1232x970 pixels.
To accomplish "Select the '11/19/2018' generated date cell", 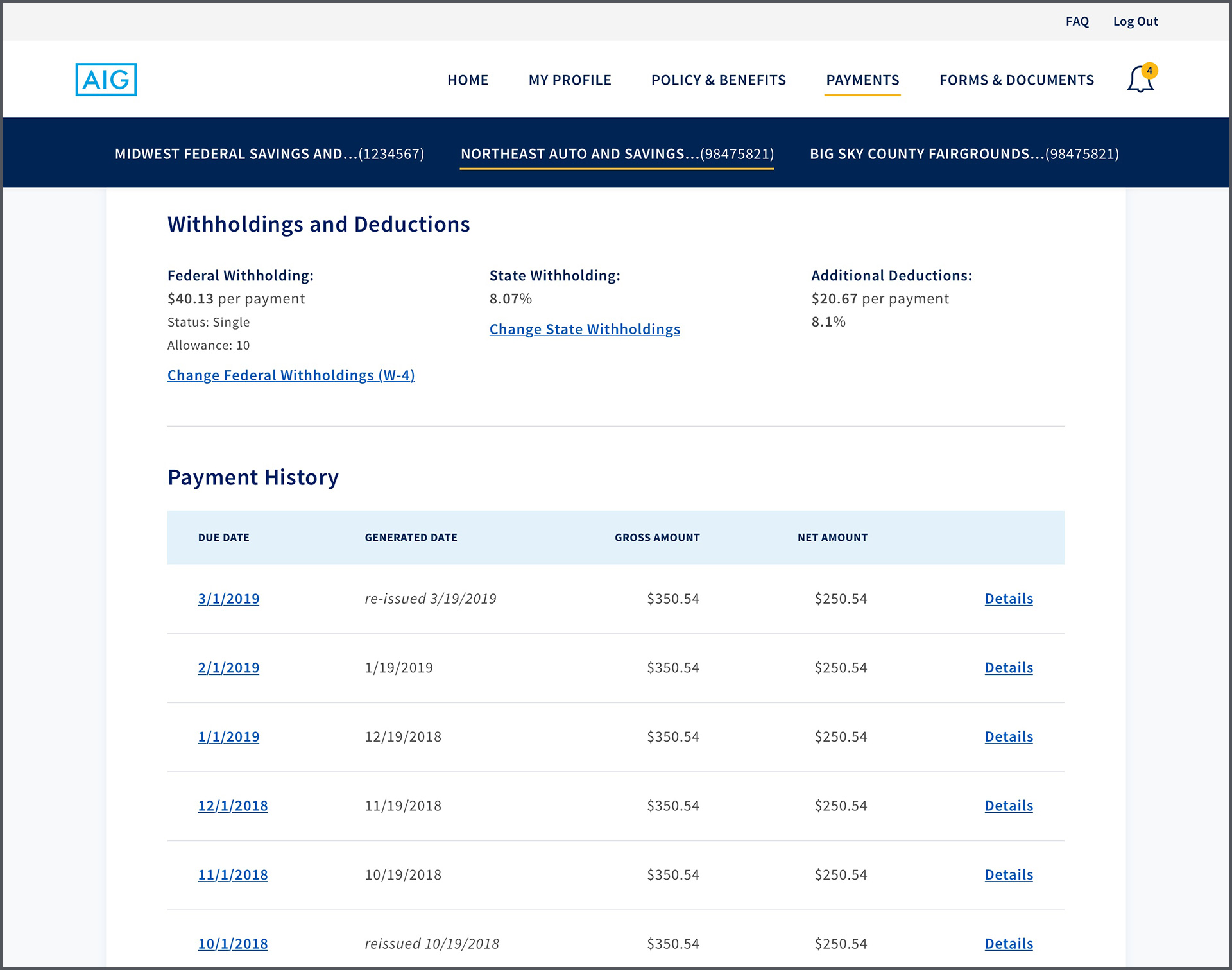I will pos(403,806).
